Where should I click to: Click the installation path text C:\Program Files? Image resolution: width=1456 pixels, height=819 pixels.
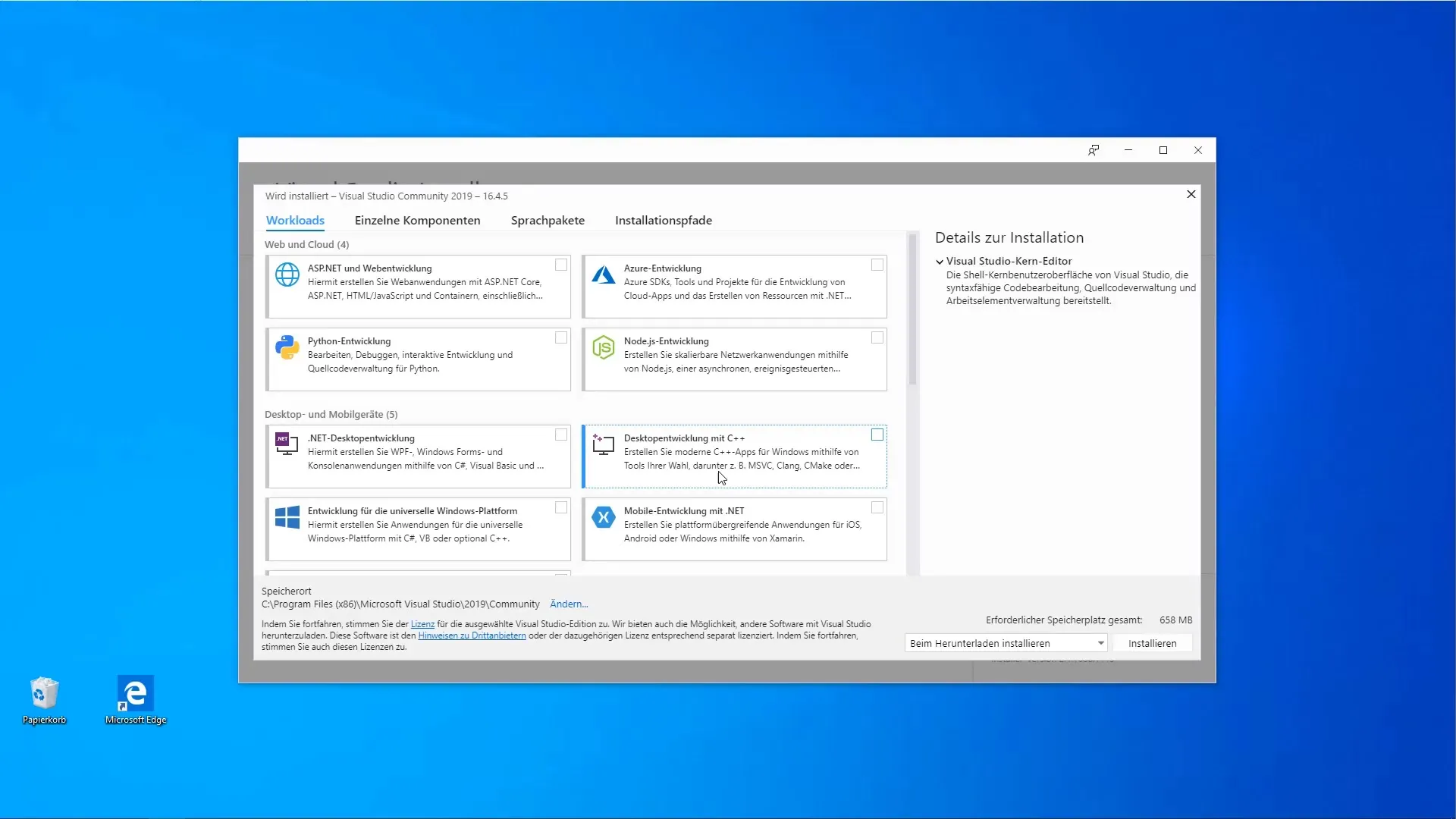pos(400,604)
